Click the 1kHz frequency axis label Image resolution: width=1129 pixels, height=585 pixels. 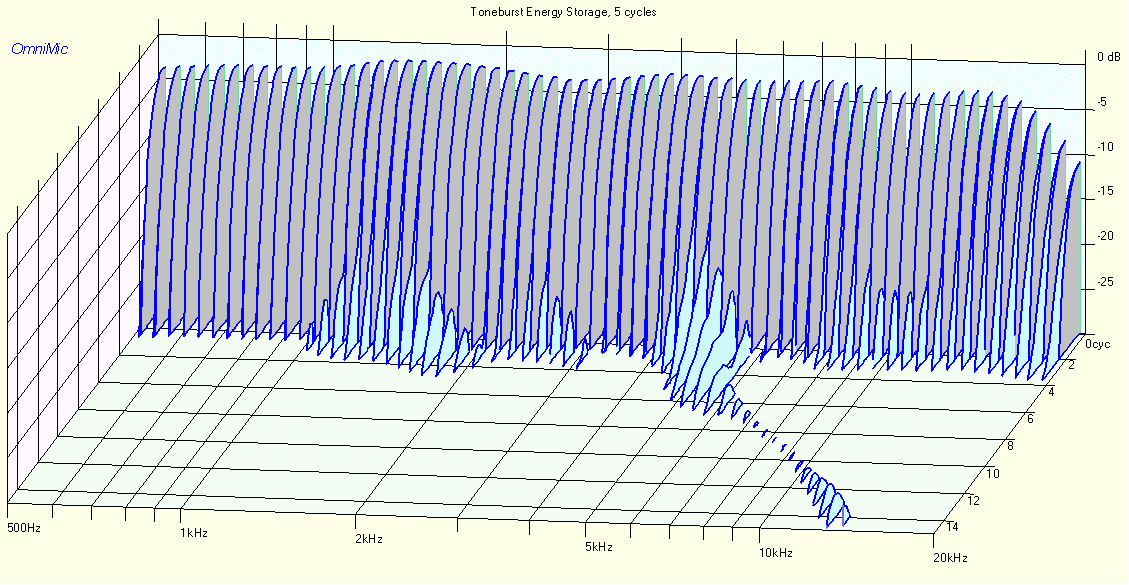tap(194, 533)
